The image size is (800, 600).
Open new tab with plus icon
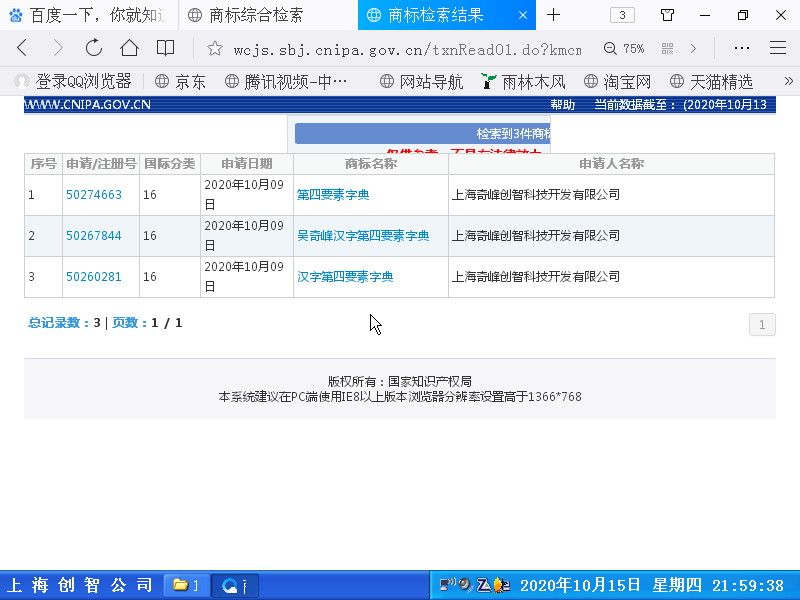553,15
